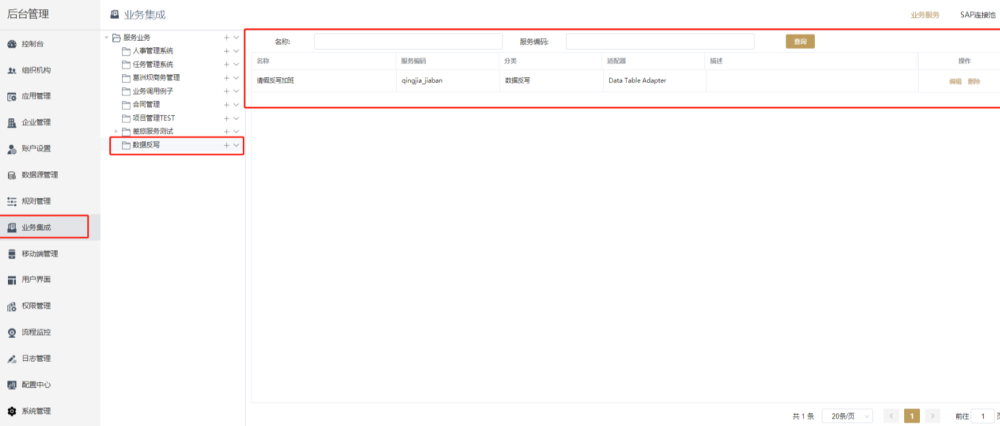
Task: Click plus icon beside 数据反写 folder
Action: 227,145
